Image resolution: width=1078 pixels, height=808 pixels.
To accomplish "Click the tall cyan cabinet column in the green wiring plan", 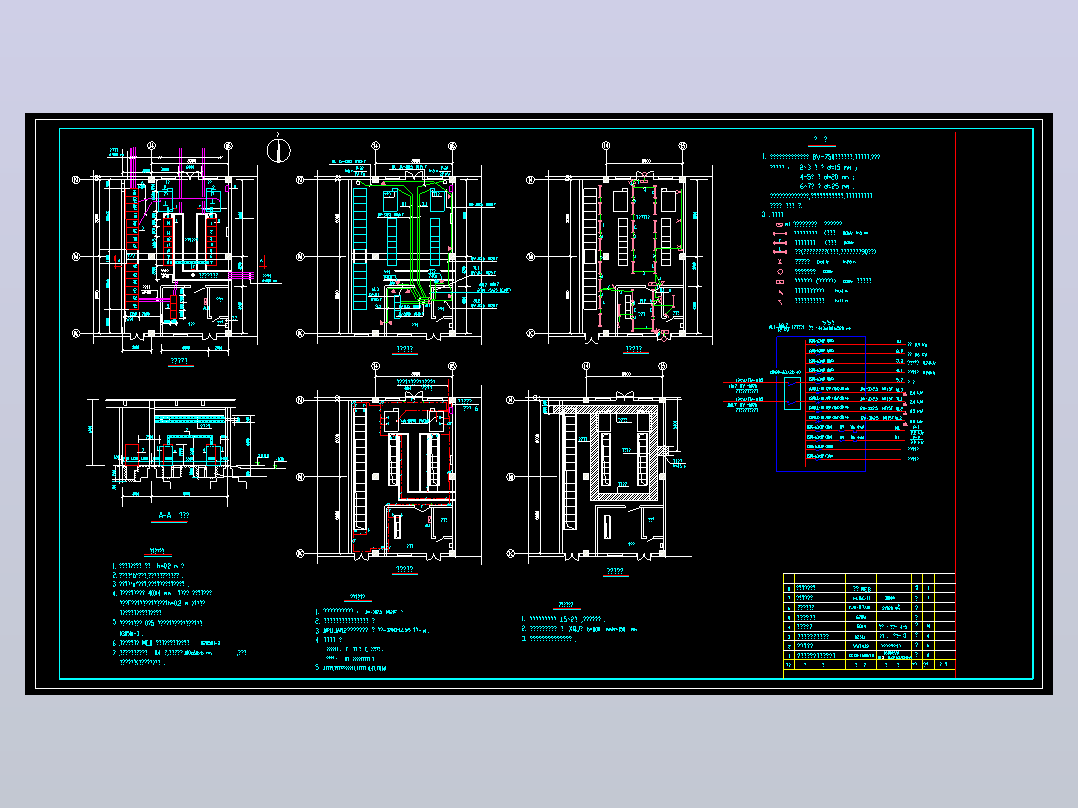I will pos(360,248).
